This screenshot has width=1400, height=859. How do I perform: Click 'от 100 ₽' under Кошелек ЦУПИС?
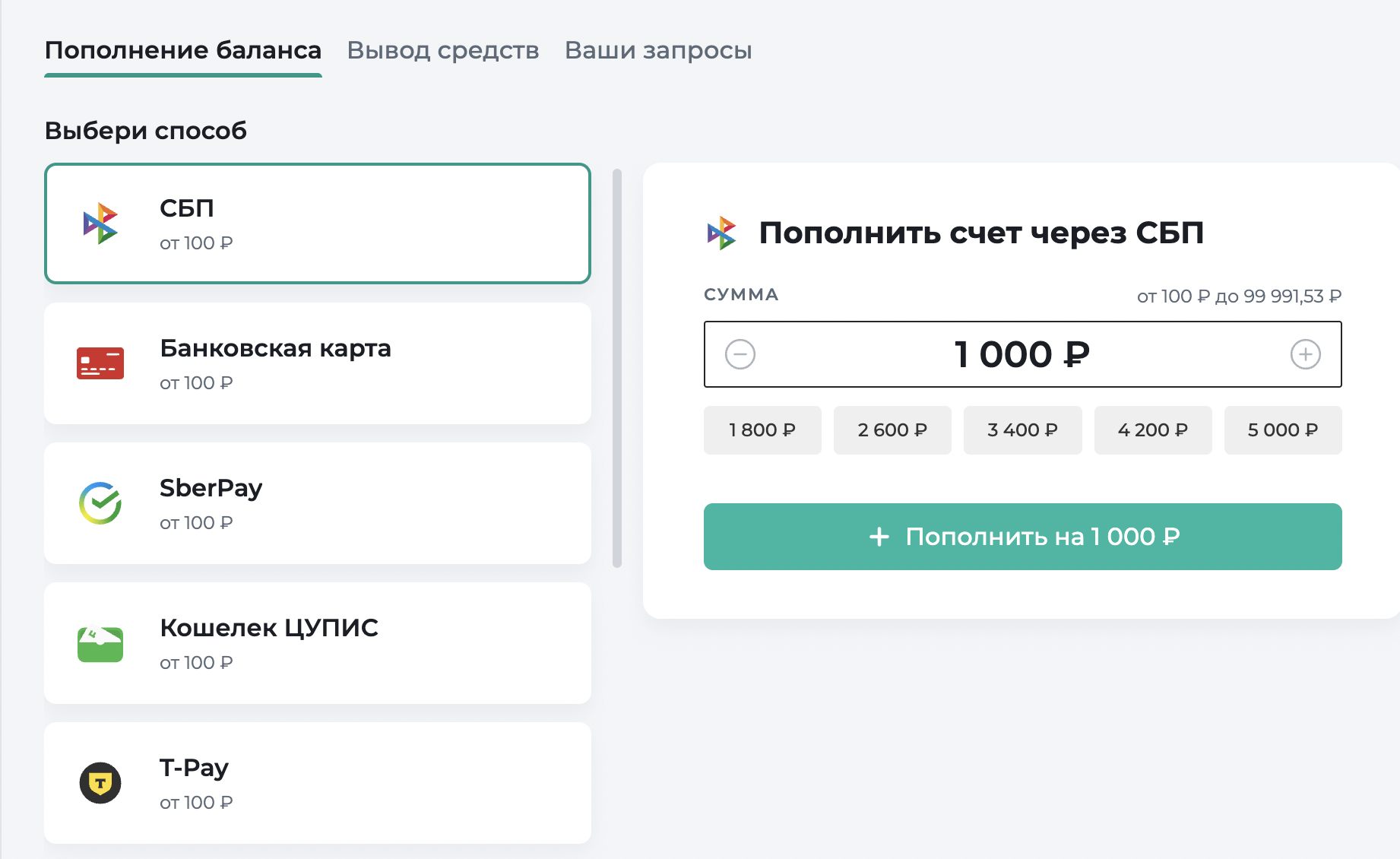196,663
